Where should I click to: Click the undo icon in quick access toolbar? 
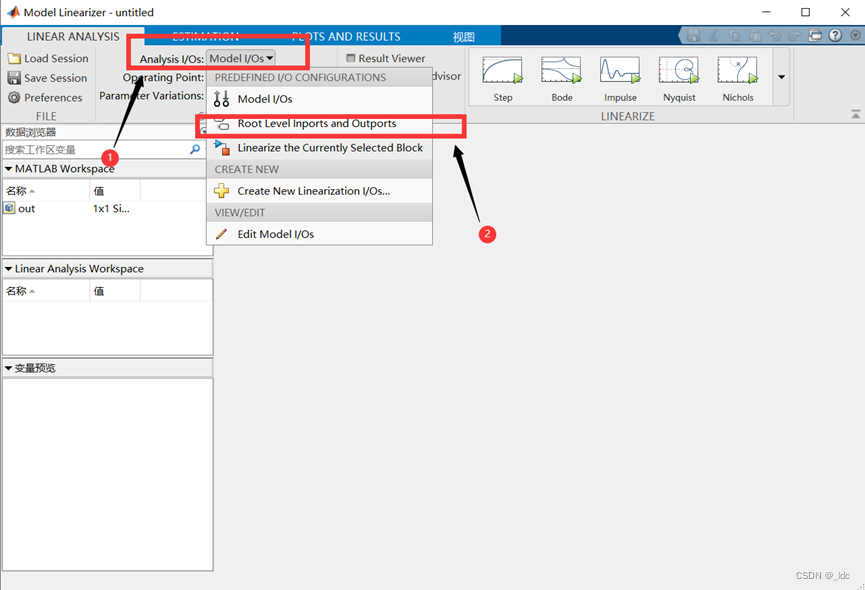click(775, 36)
